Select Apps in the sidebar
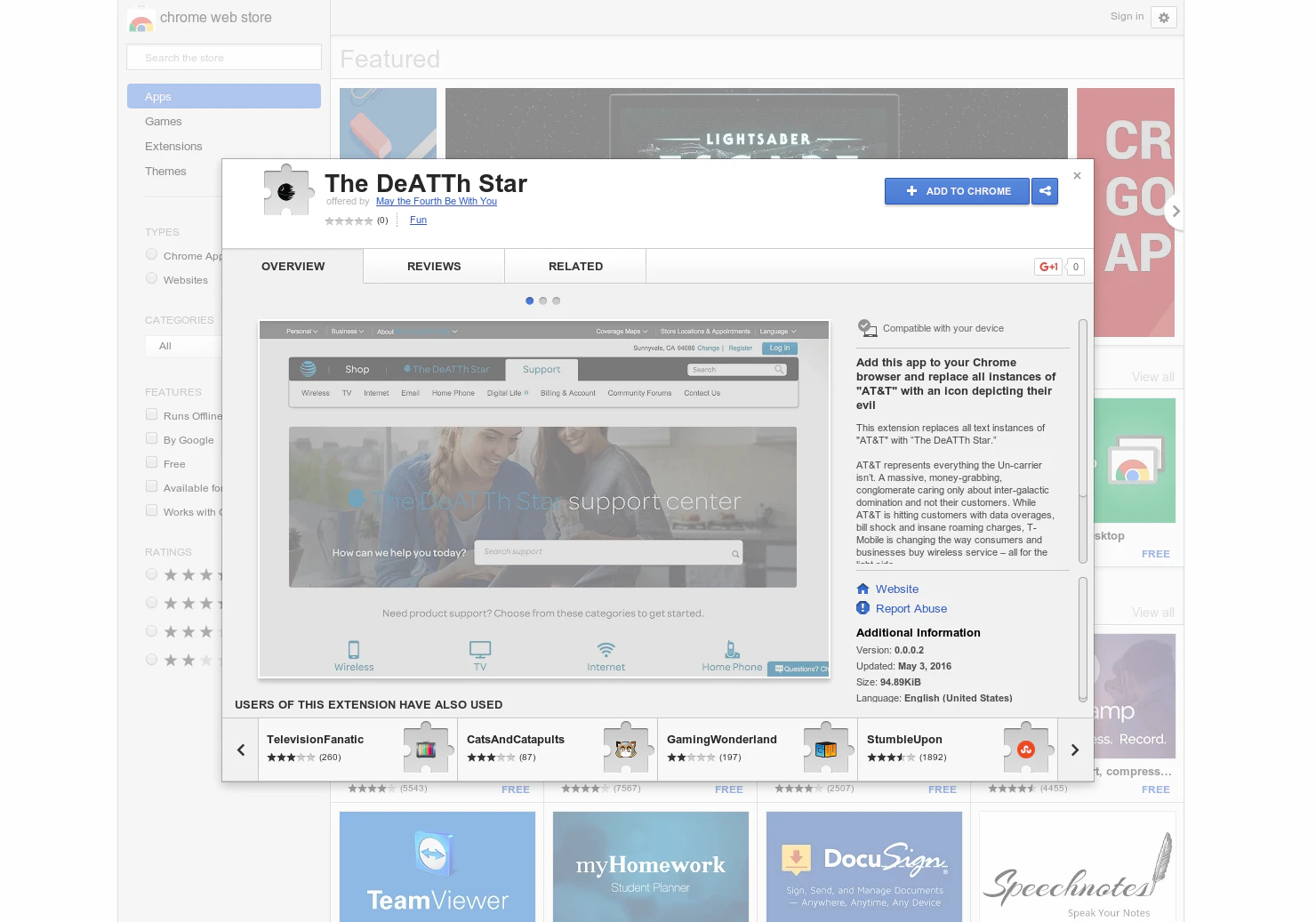1316x922 pixels. coord(224,96)
